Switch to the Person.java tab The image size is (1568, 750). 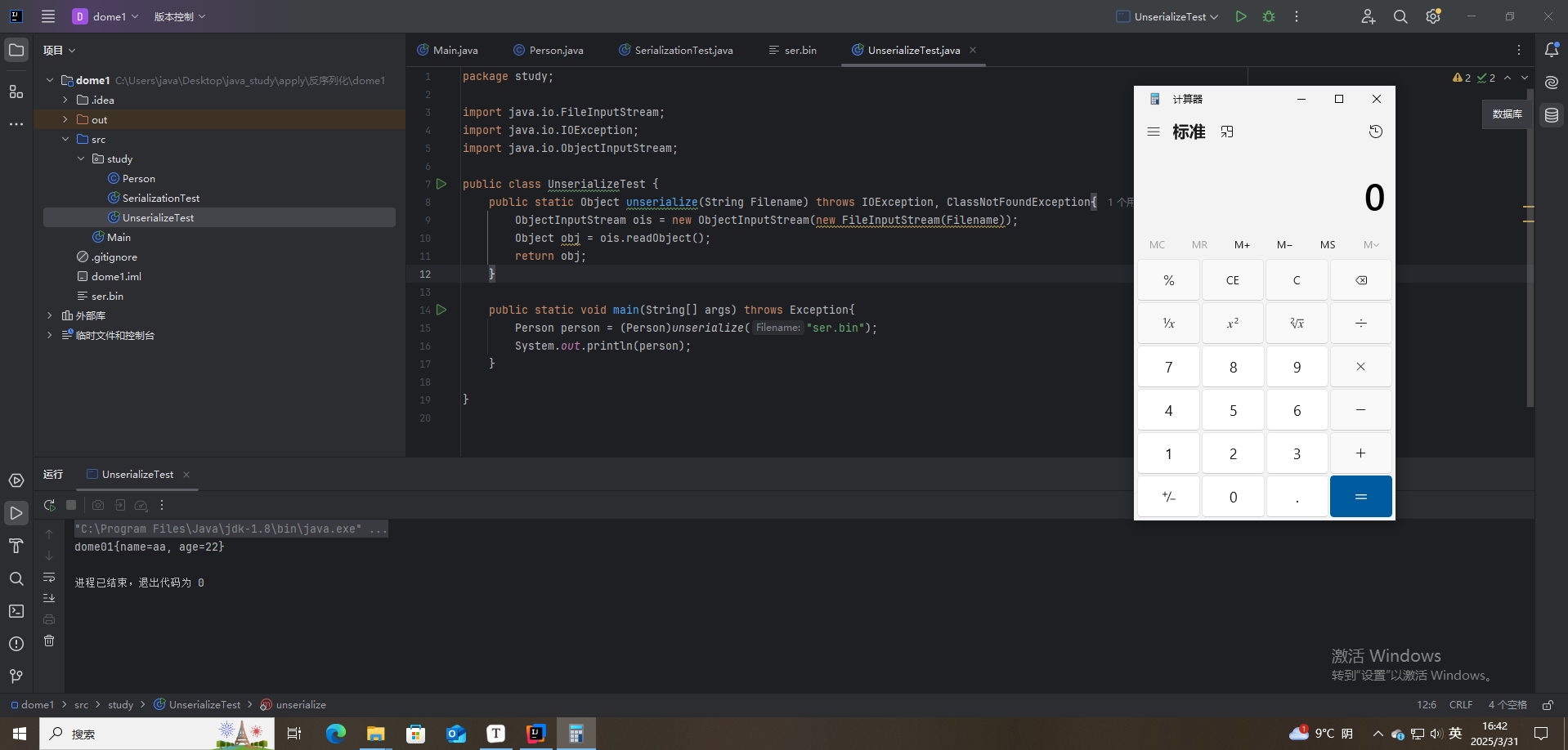click(x=549, y=50)
